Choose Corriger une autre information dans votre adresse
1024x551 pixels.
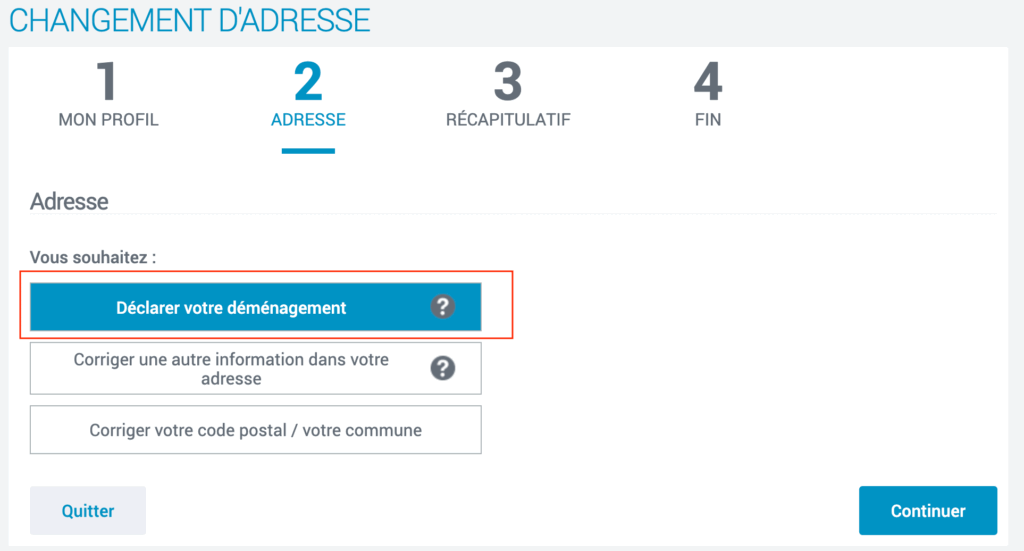pos(255,368)
